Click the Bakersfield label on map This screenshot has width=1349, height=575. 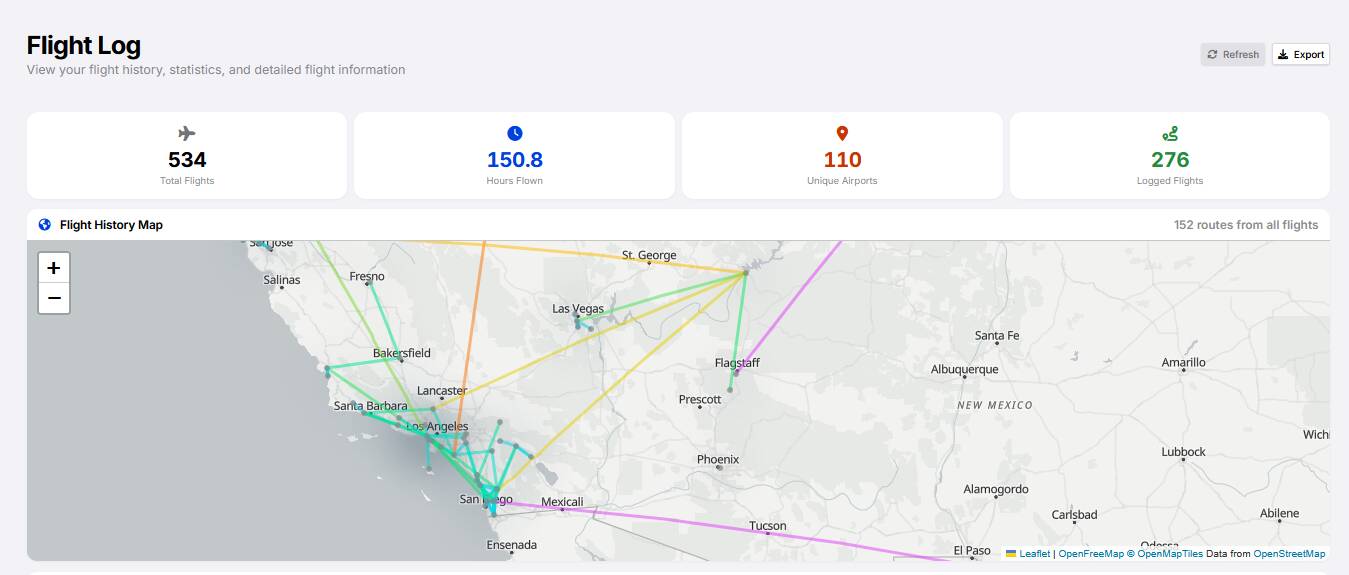[402, 353]
